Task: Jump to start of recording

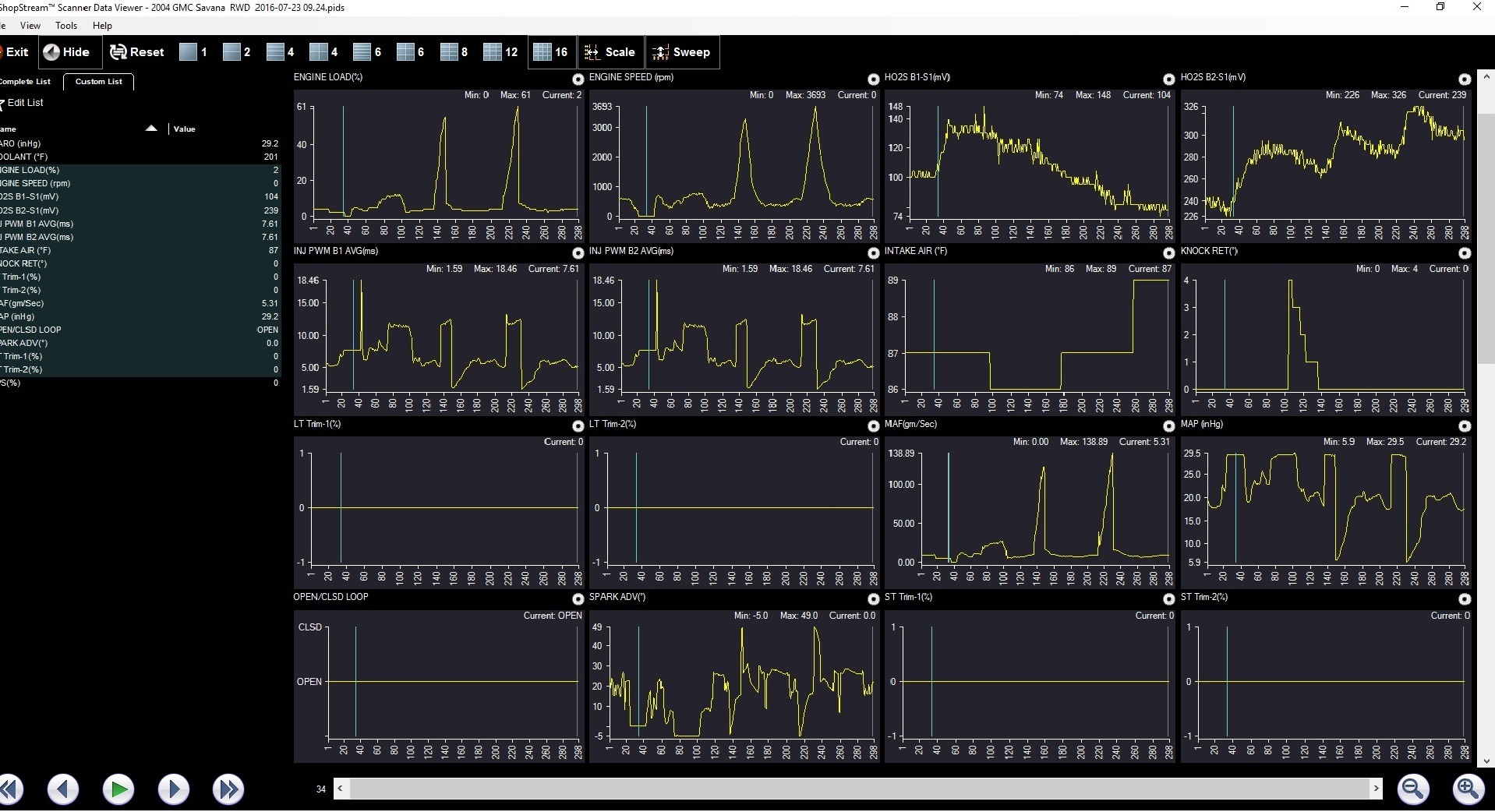Action: [x=9, y=789]
